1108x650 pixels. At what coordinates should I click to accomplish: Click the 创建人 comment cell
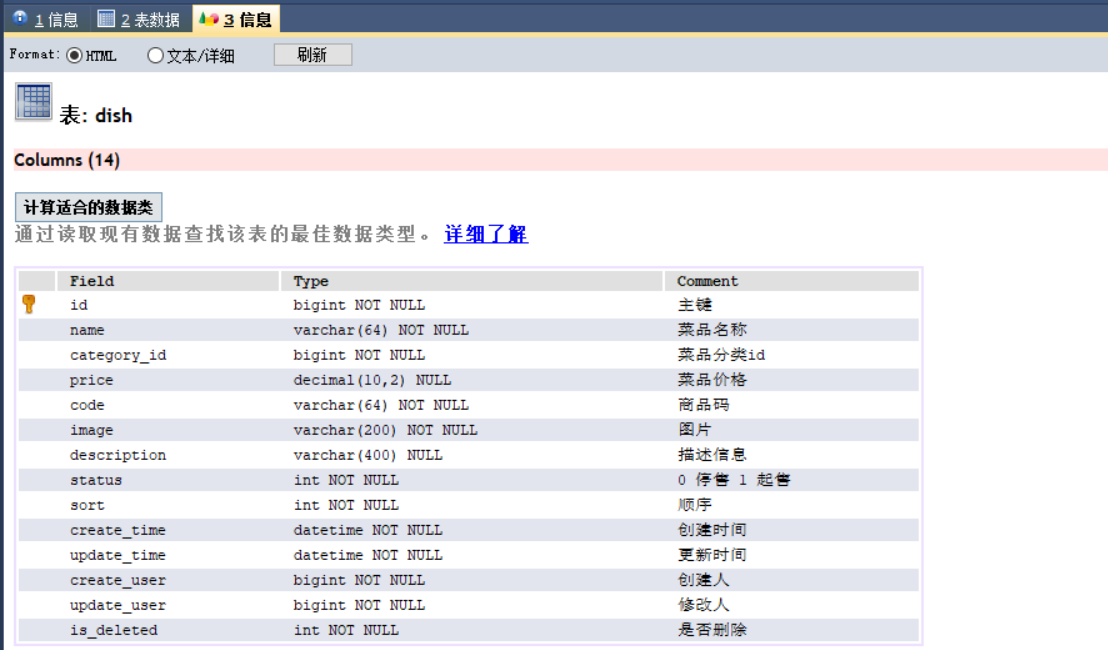coord(791,580)
